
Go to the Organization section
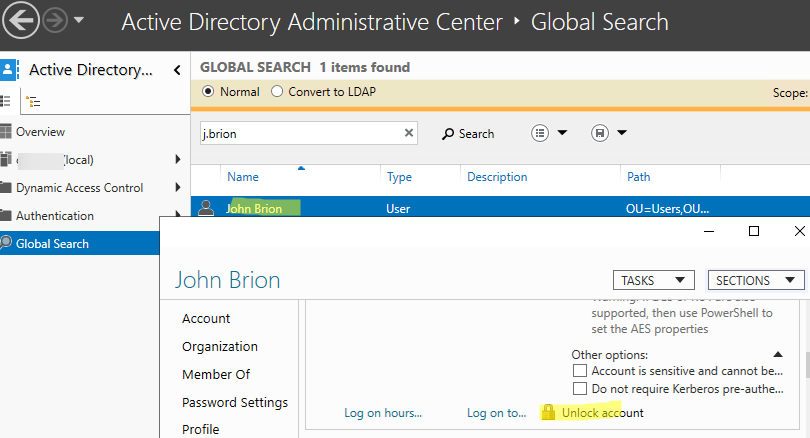tap(220, 347)
